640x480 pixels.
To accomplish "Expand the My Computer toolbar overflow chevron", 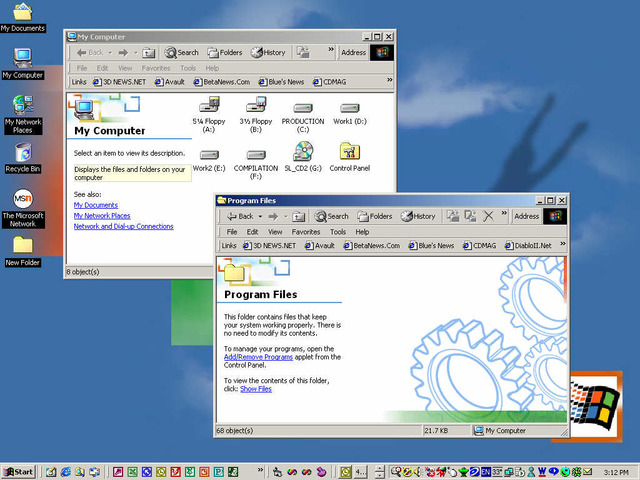I will click(331, 49).
